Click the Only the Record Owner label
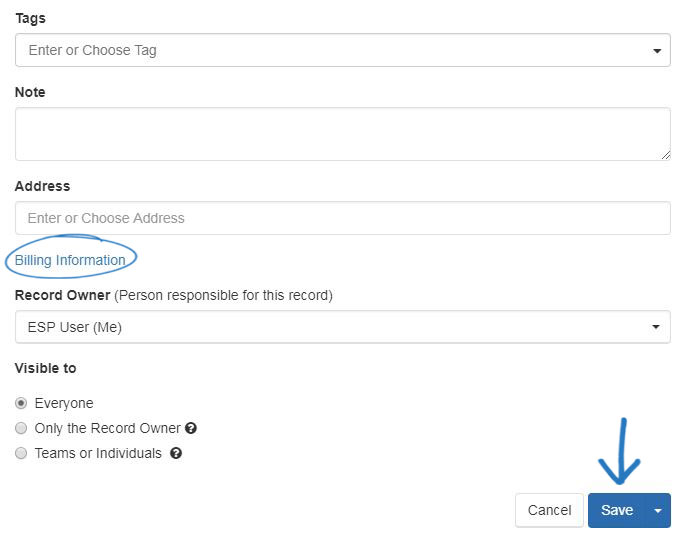The width and height of the screenshot is (687, 553). click(x=107, y=428)
